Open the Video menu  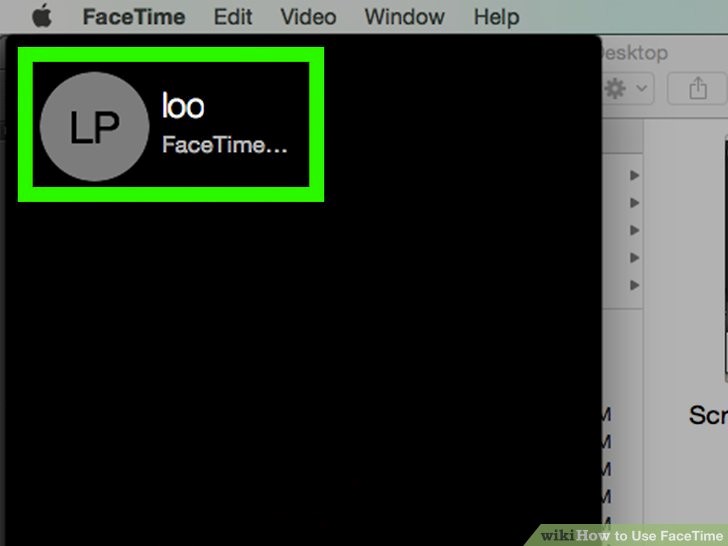tap(308, 17)
